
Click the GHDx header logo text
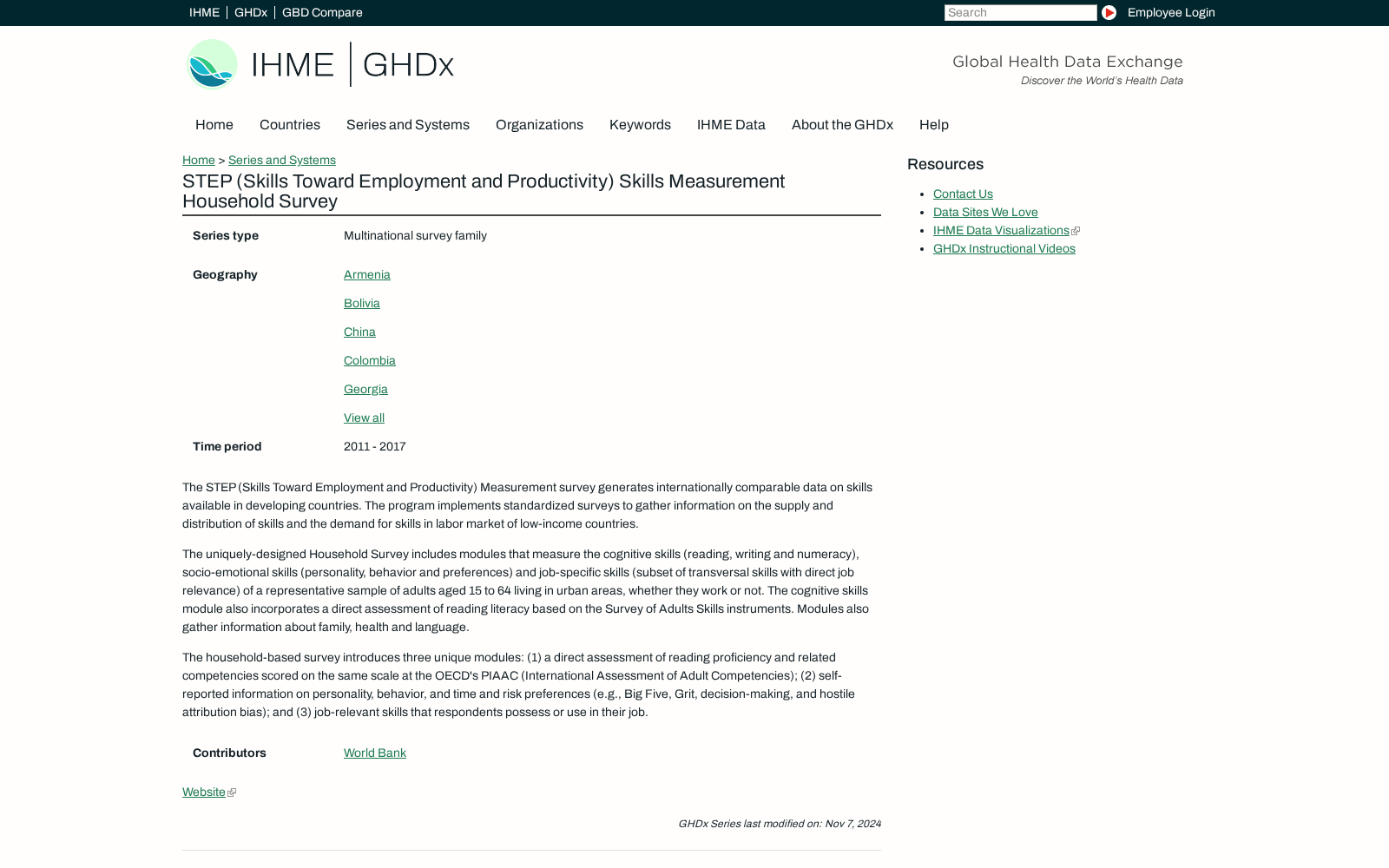(408, 65)
